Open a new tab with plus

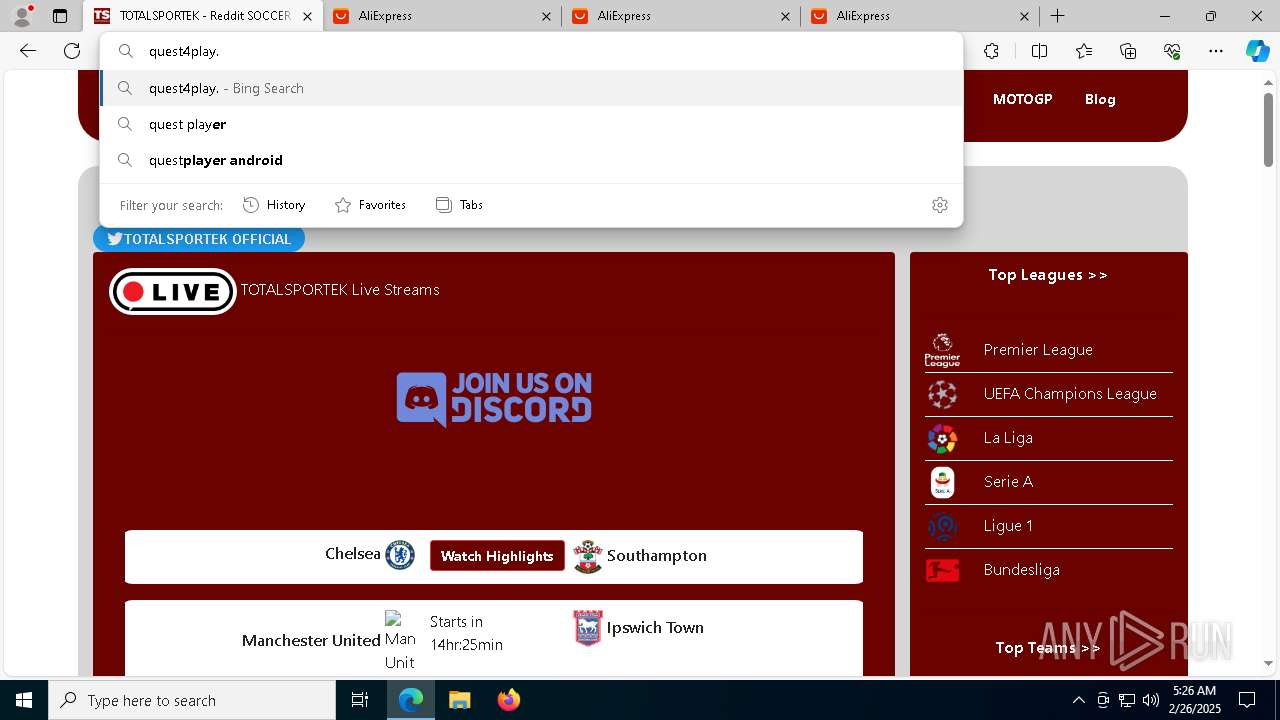point(1057,16)
